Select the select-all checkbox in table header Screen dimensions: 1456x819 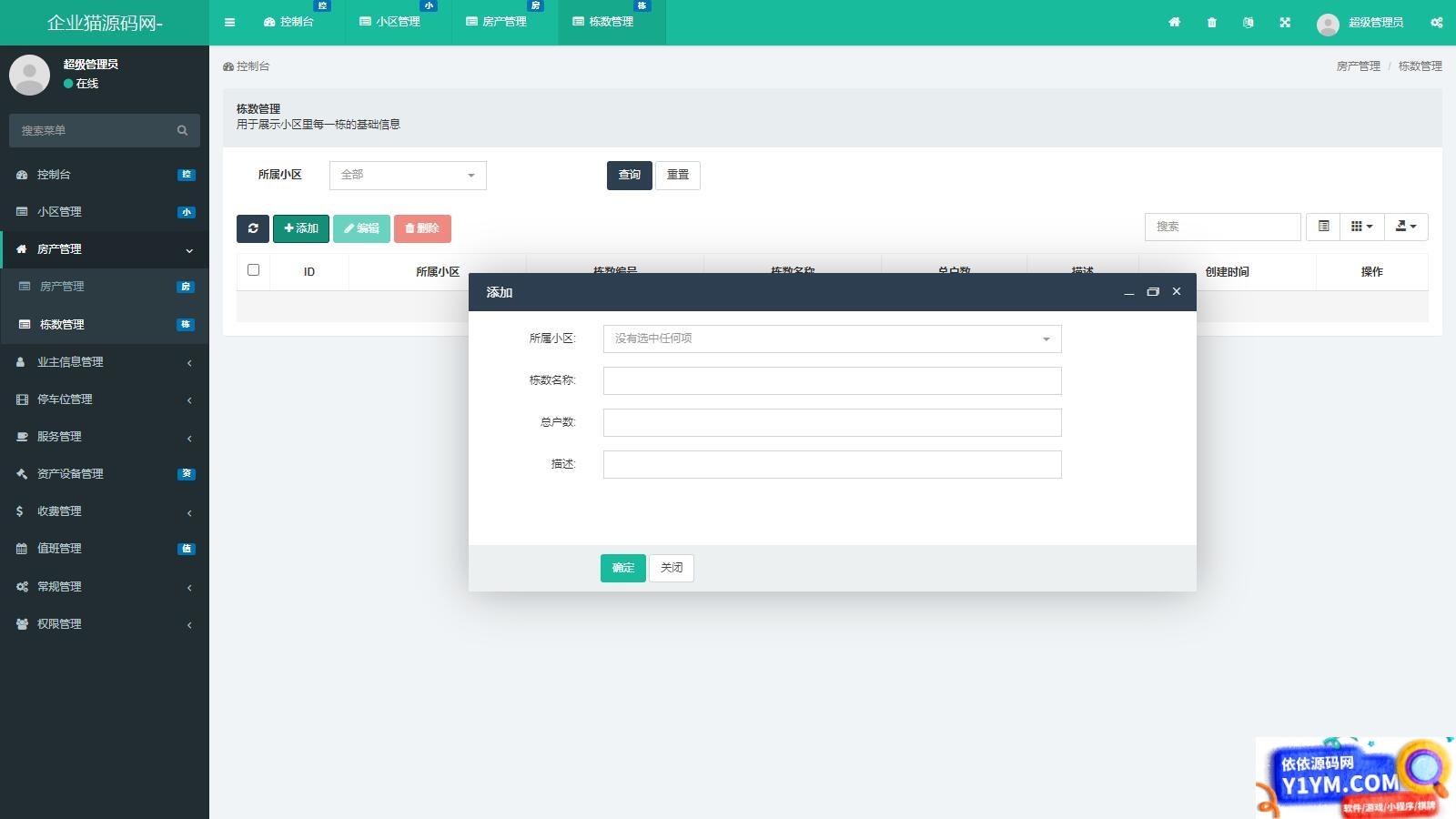(253, 270)
